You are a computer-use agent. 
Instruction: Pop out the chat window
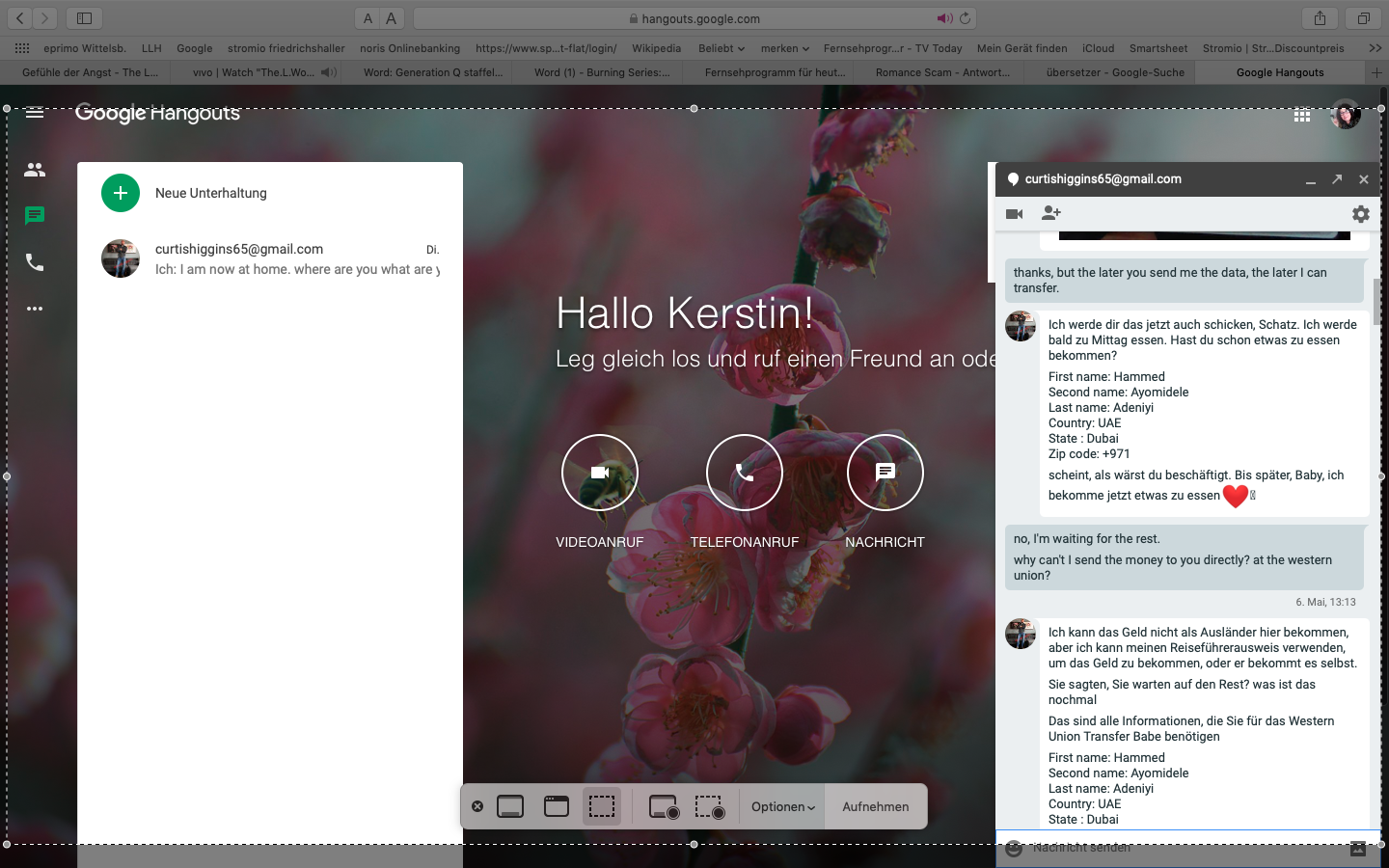(x=1337, y=179)
